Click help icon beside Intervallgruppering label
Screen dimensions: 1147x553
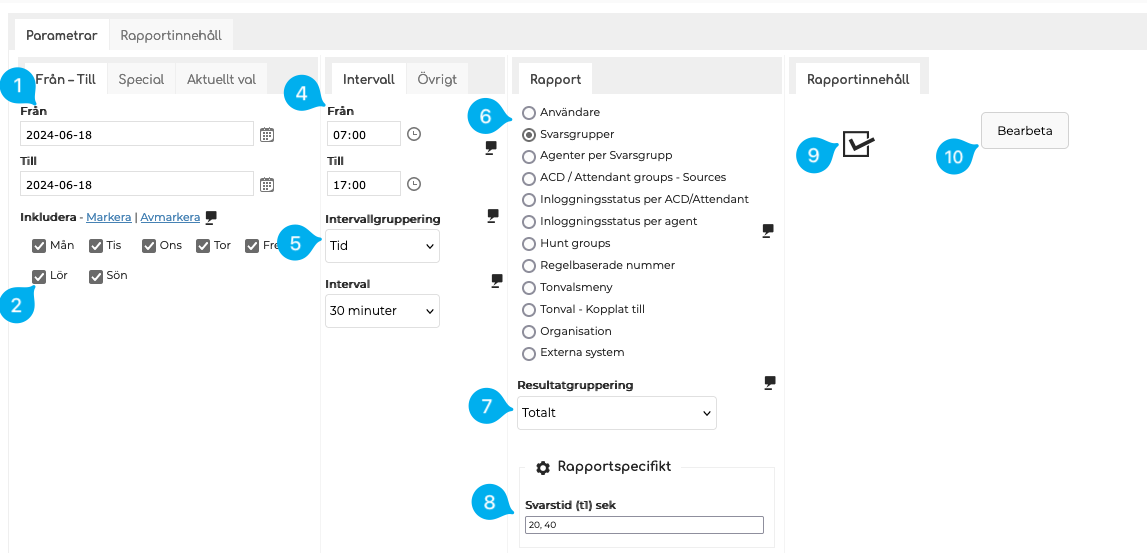coord(493,215)
